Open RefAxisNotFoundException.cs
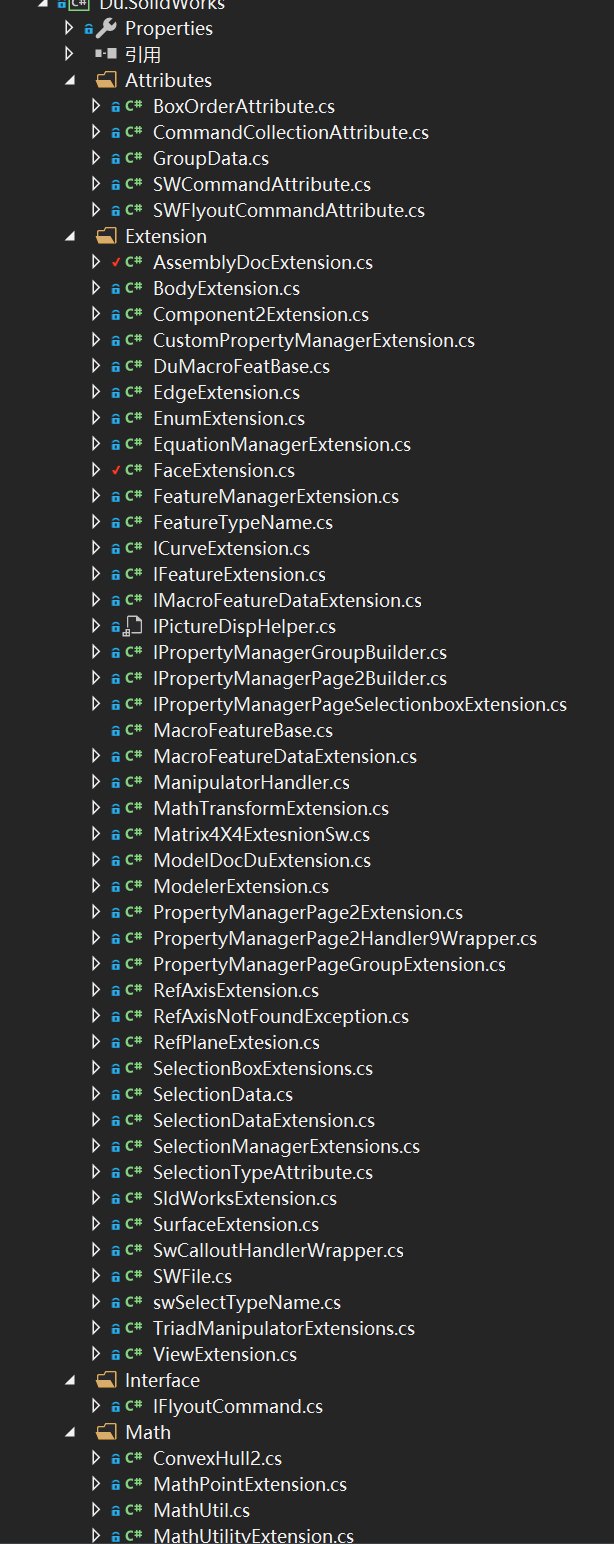Viewport: 614px width, 1544px height. pyautogui.click(x=281, y=1016)
